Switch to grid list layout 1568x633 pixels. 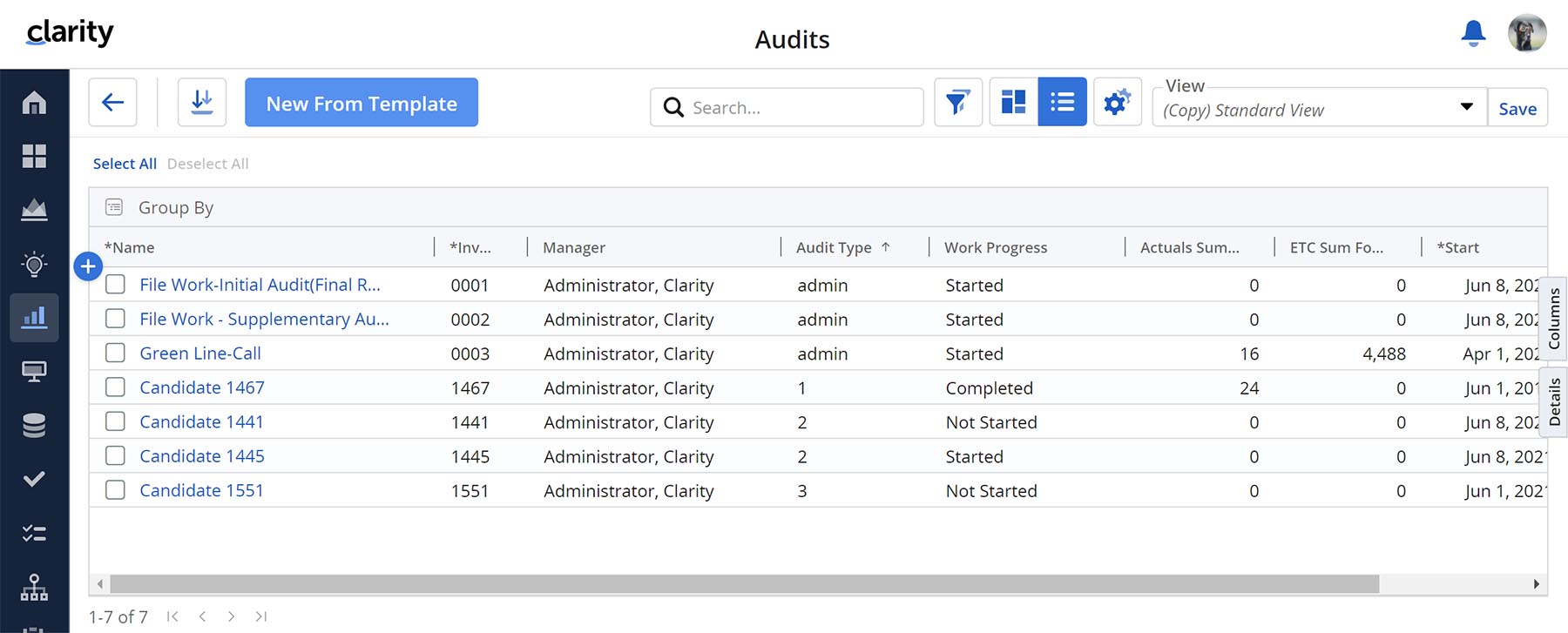pos(1063,102)
